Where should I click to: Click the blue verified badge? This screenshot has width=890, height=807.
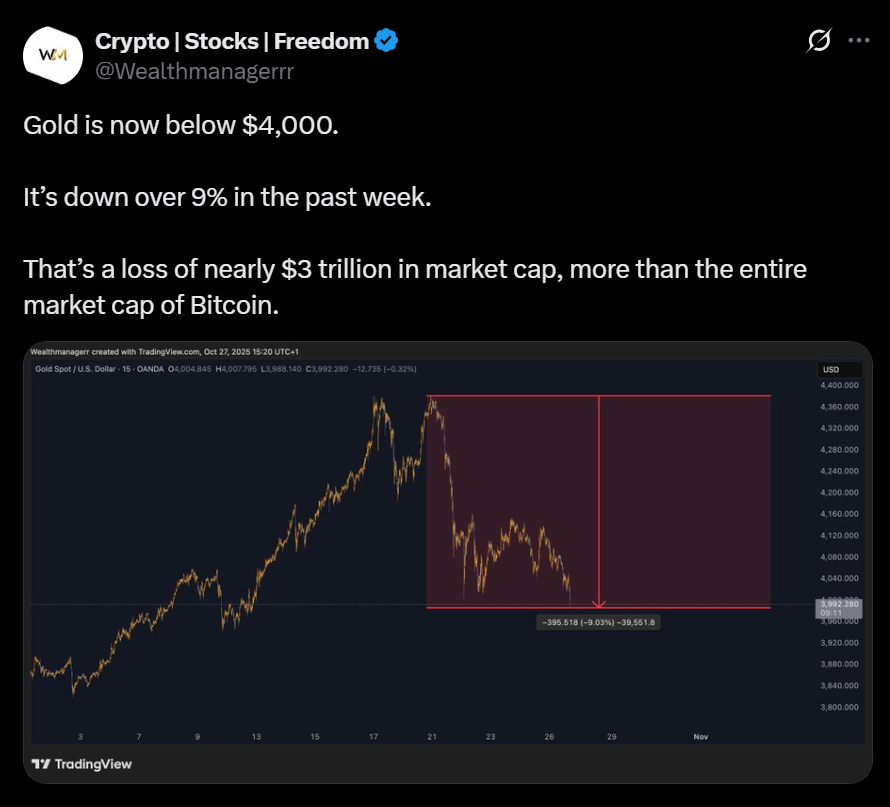pos(387,41)
